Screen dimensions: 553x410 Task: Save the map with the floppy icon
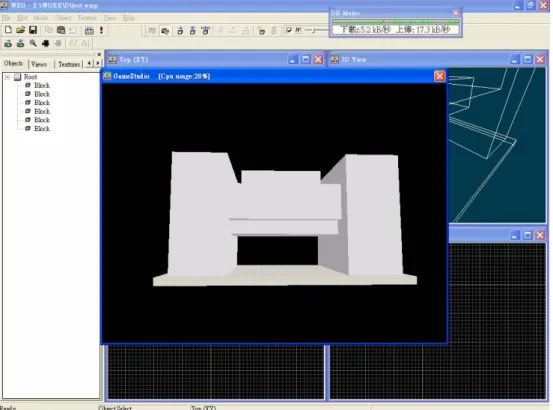(33, 30)
